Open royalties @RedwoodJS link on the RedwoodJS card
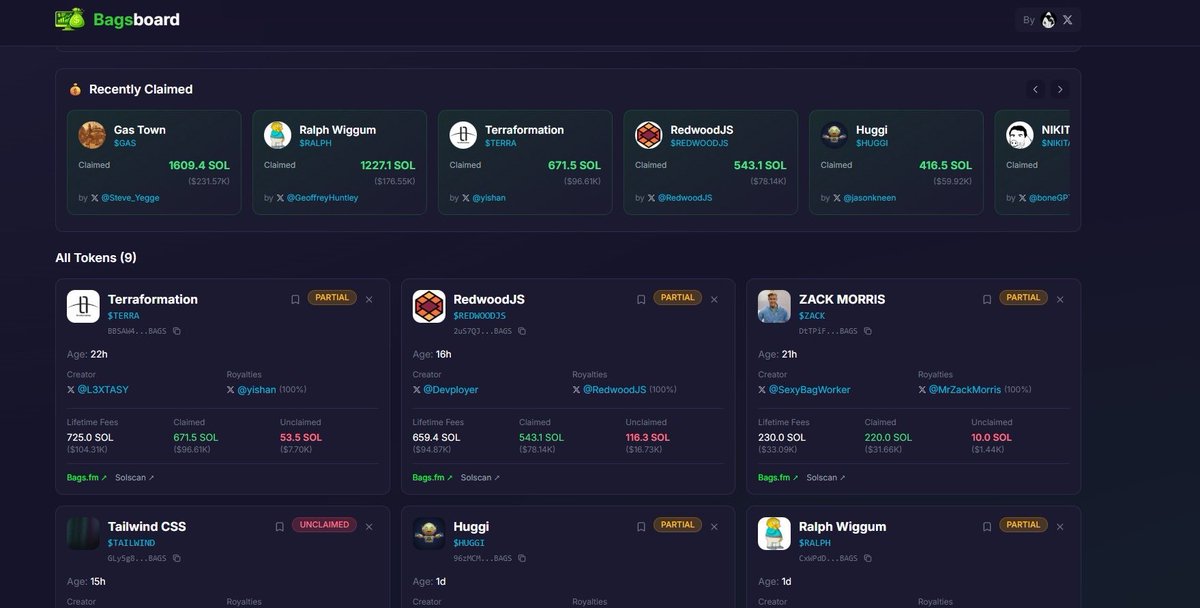Viewport: 1200px width, 608px height. [610, 390]
